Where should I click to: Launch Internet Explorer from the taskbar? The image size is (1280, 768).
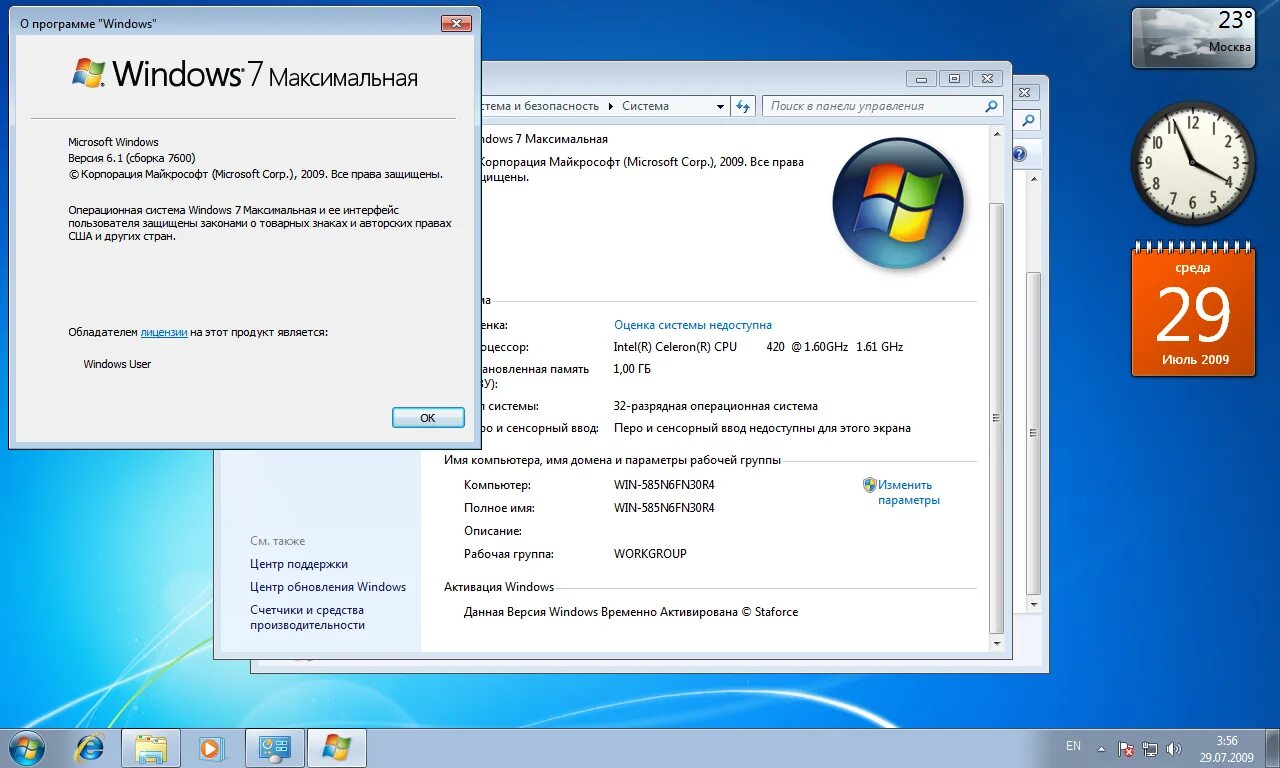point(89,748)
